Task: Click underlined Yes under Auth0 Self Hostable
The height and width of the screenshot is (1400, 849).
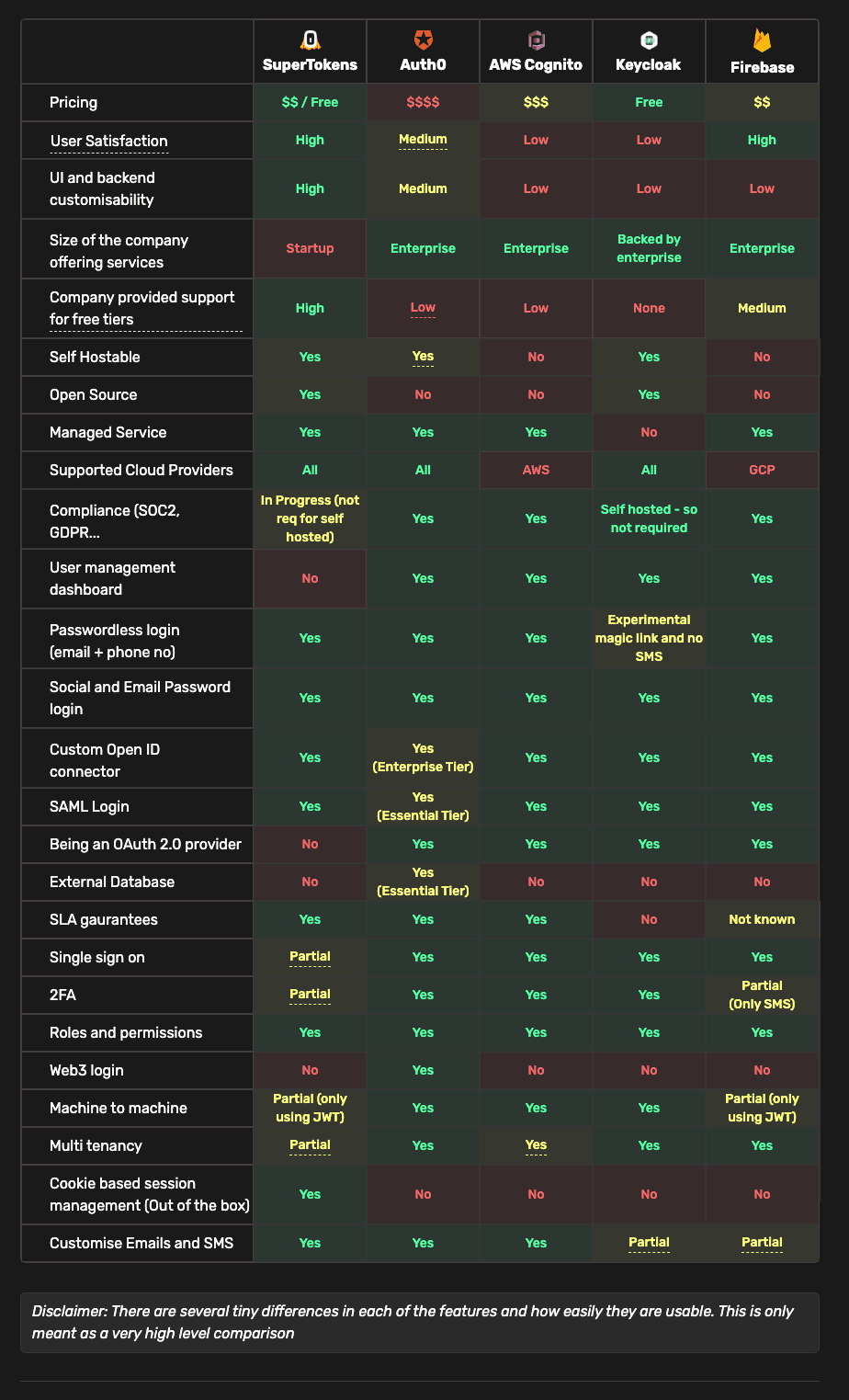Action: (423, 356)
